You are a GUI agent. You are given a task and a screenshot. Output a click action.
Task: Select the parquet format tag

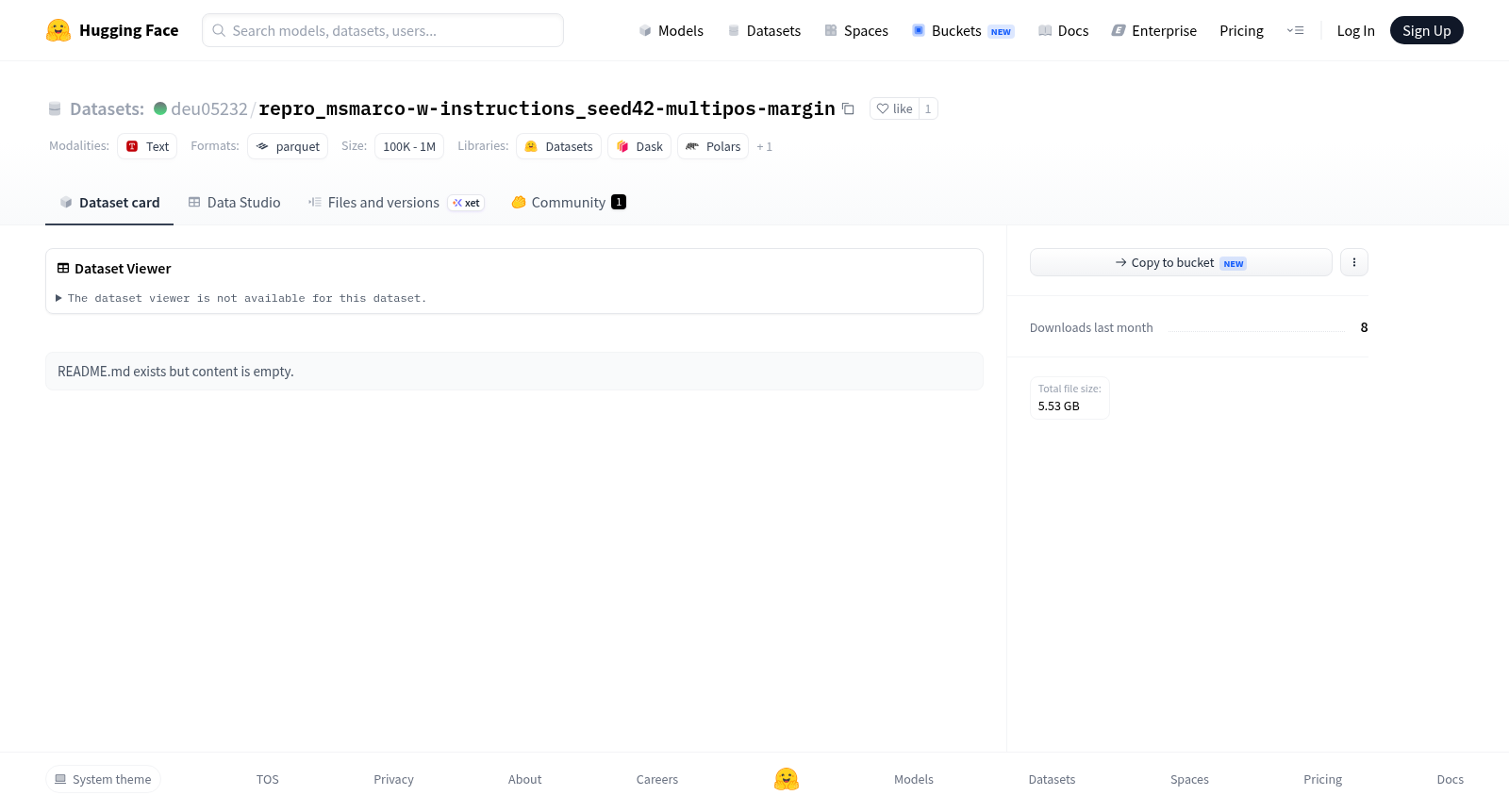(288, 146)
